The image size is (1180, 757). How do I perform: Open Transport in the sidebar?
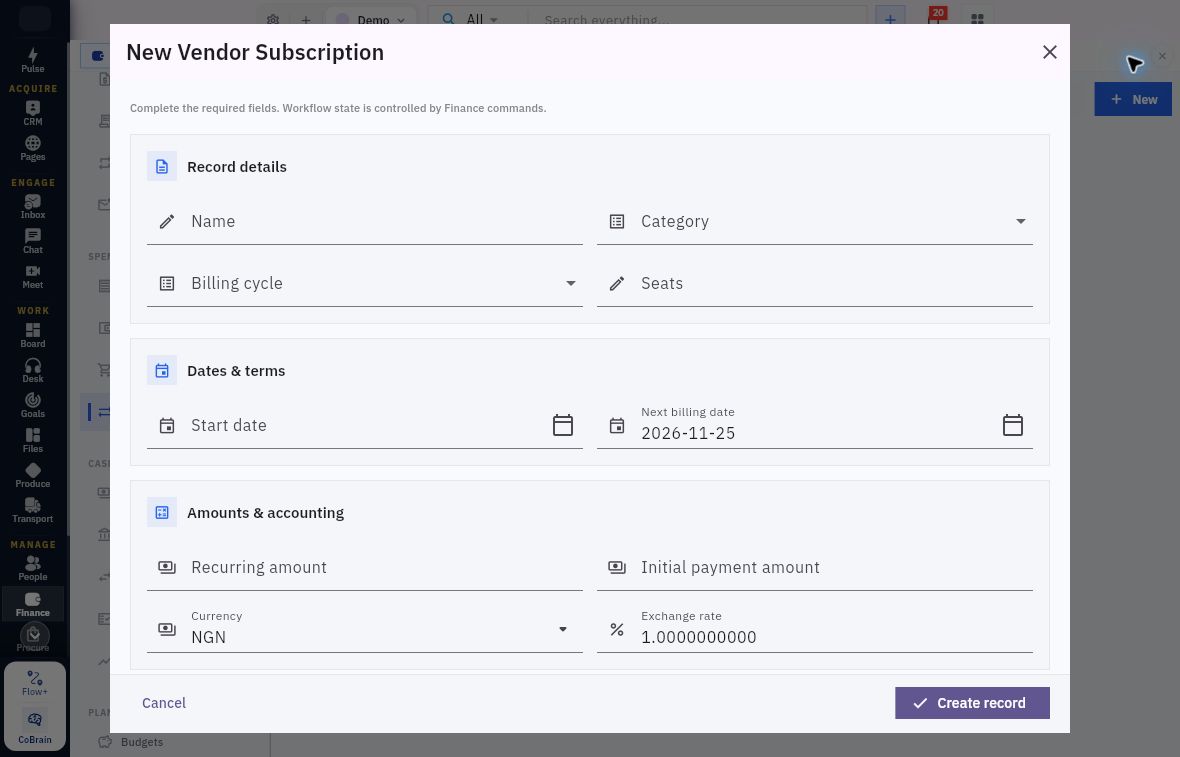tap(32, 510)
